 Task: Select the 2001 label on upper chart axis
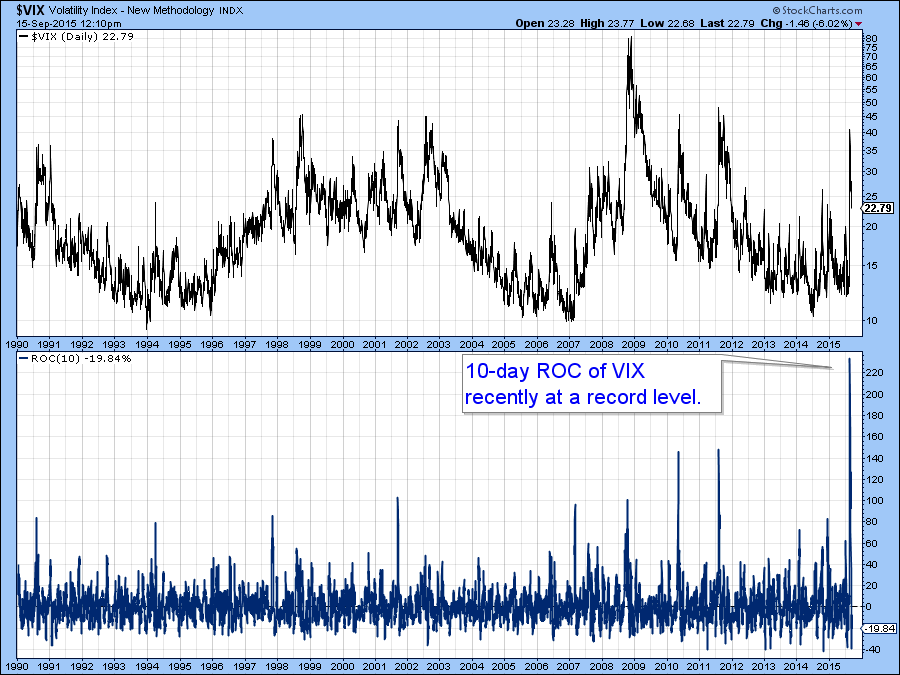[x=374, y=343]
